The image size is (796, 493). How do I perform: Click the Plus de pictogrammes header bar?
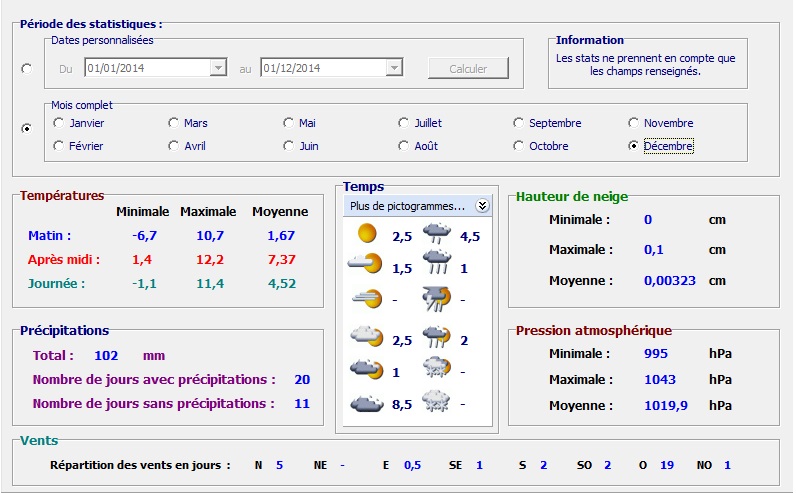pyautogui.click(x=418, y=206)
